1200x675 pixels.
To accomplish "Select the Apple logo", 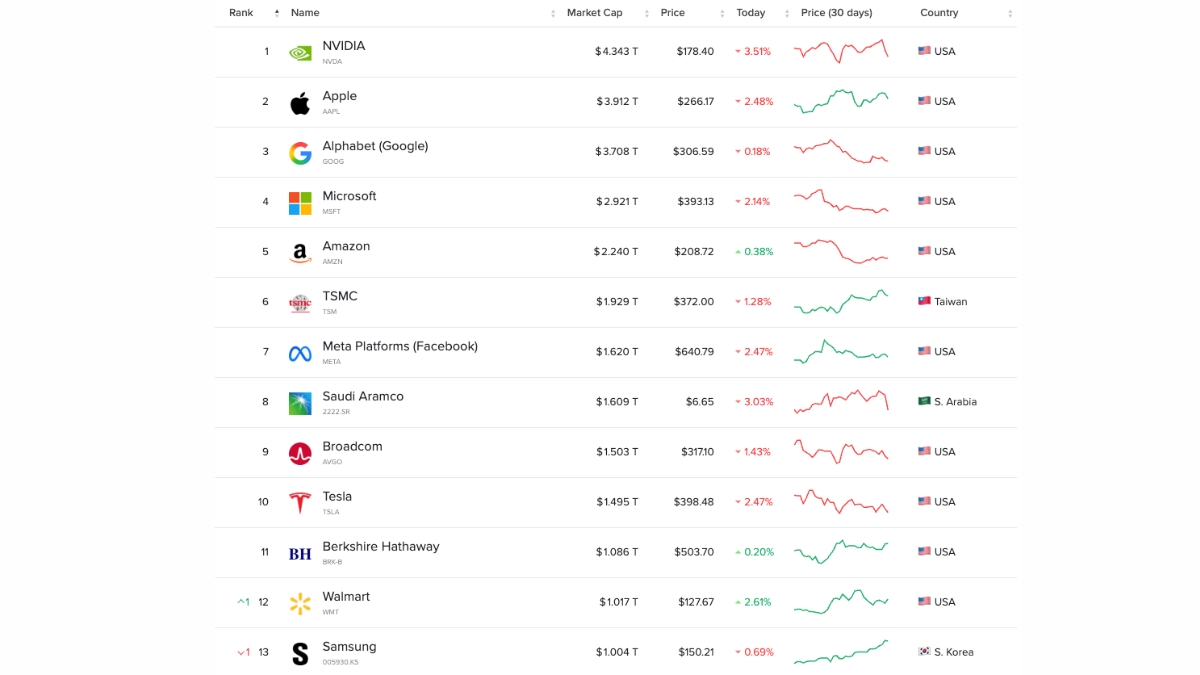I will (x=299, y=101).
